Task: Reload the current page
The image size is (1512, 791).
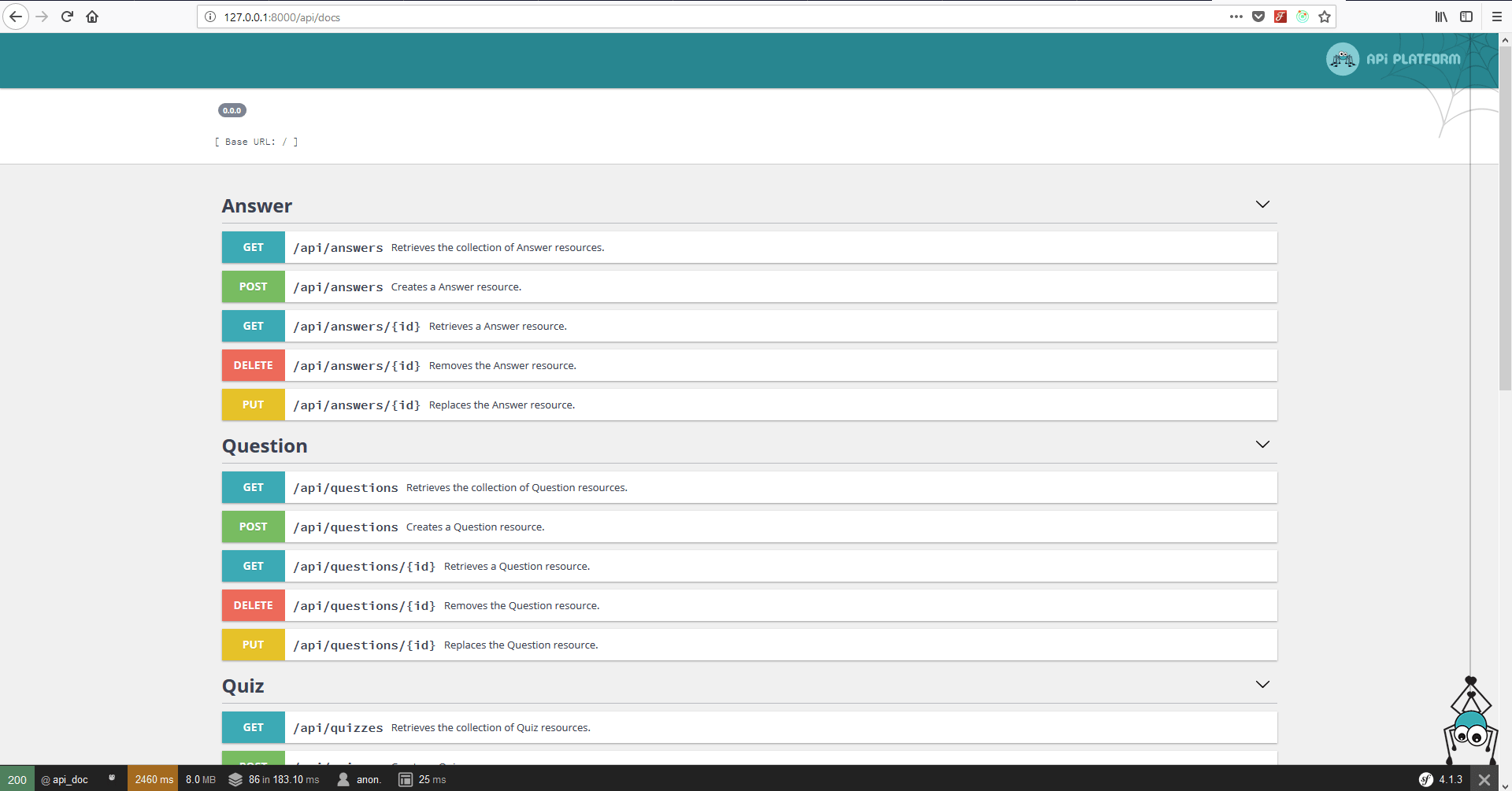Action: [67, 17]
